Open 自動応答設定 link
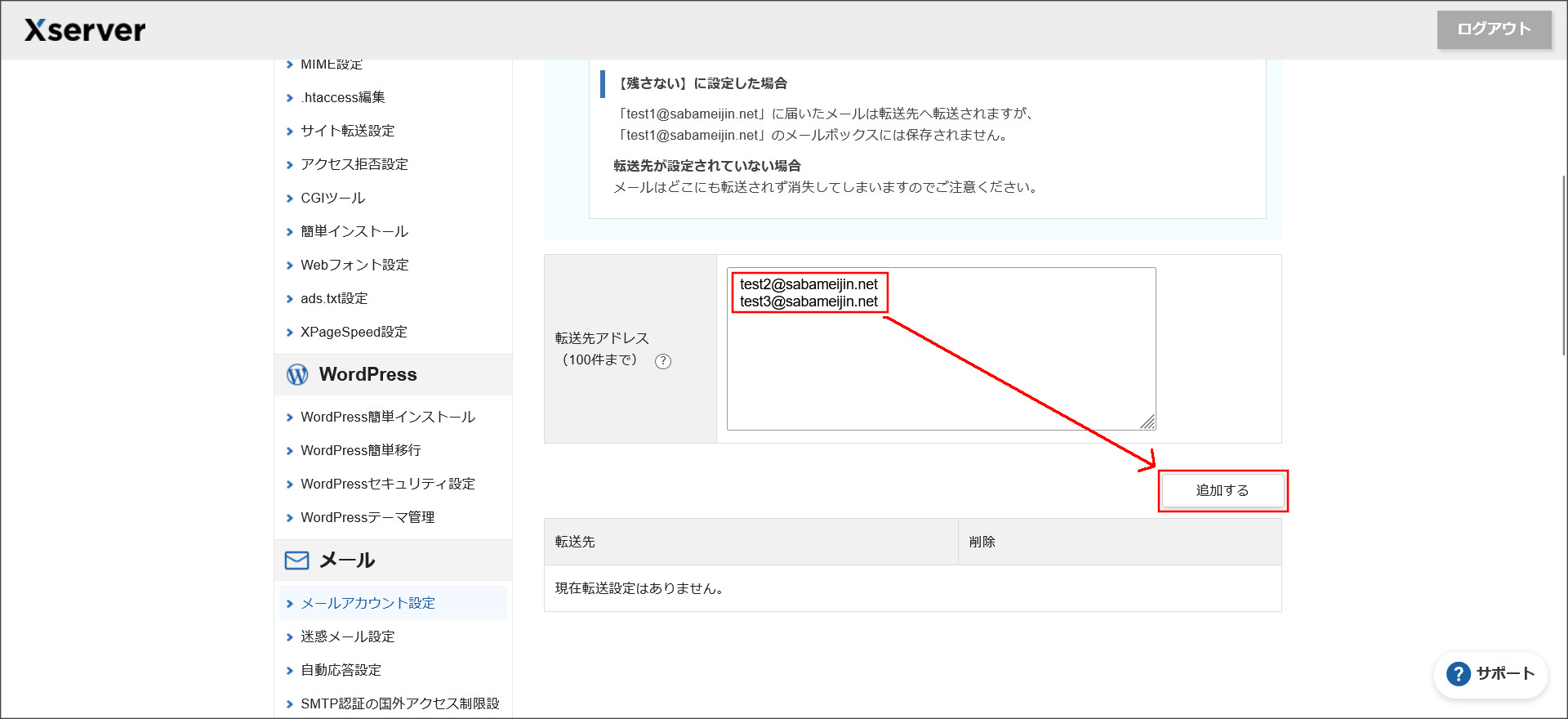This screenshot has height=719, width=1568. [x=341, y=670]
